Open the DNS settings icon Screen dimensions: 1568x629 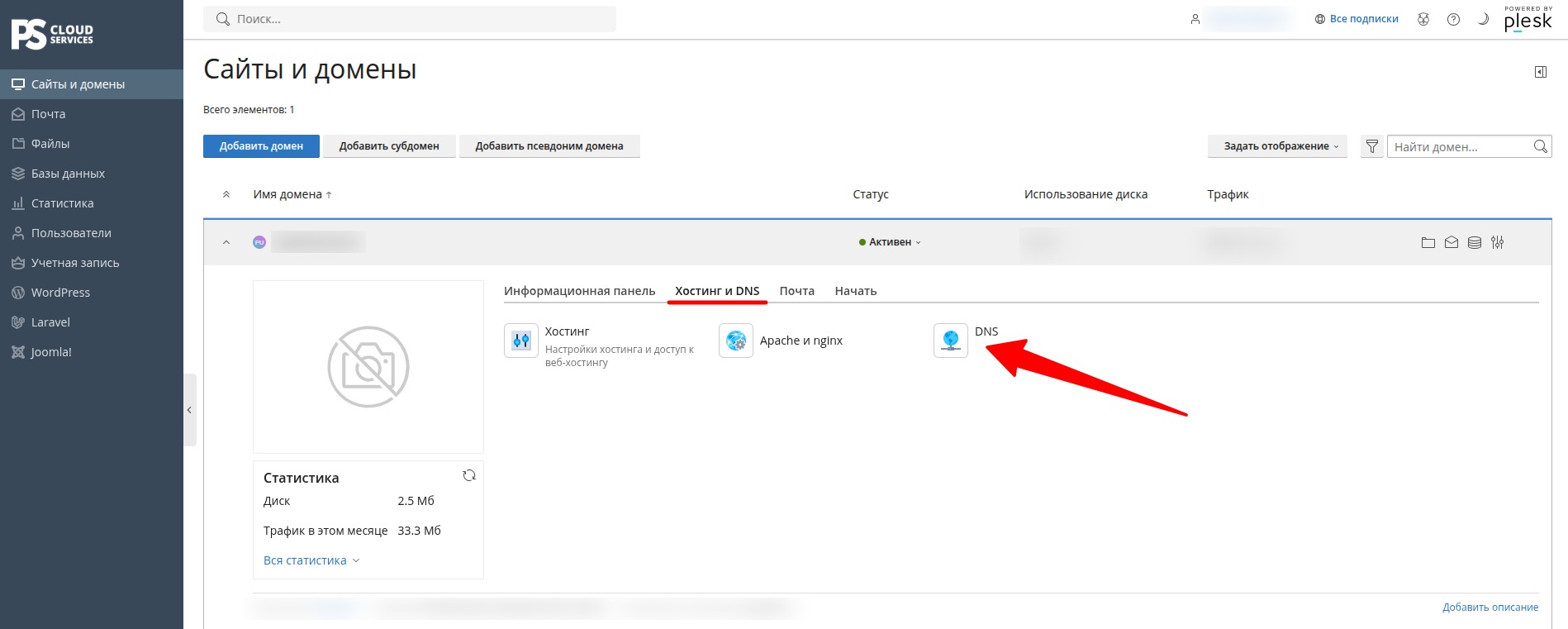pyautogui.click(x=951, y=341)
